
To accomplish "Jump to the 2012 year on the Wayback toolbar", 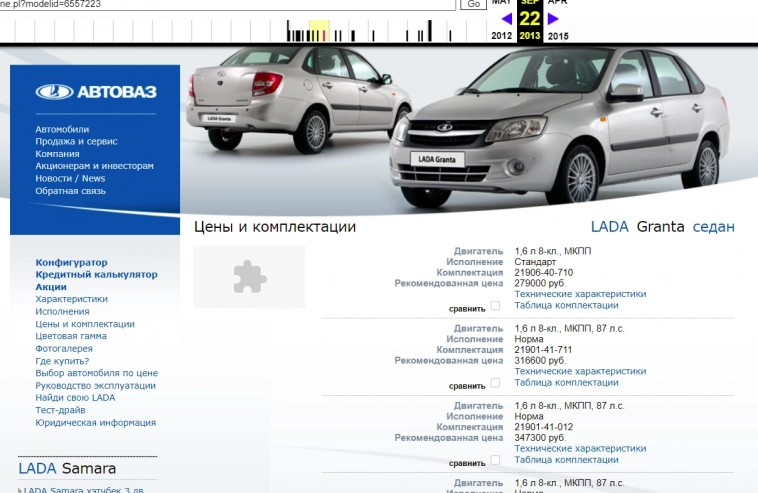I will (502, 36).
